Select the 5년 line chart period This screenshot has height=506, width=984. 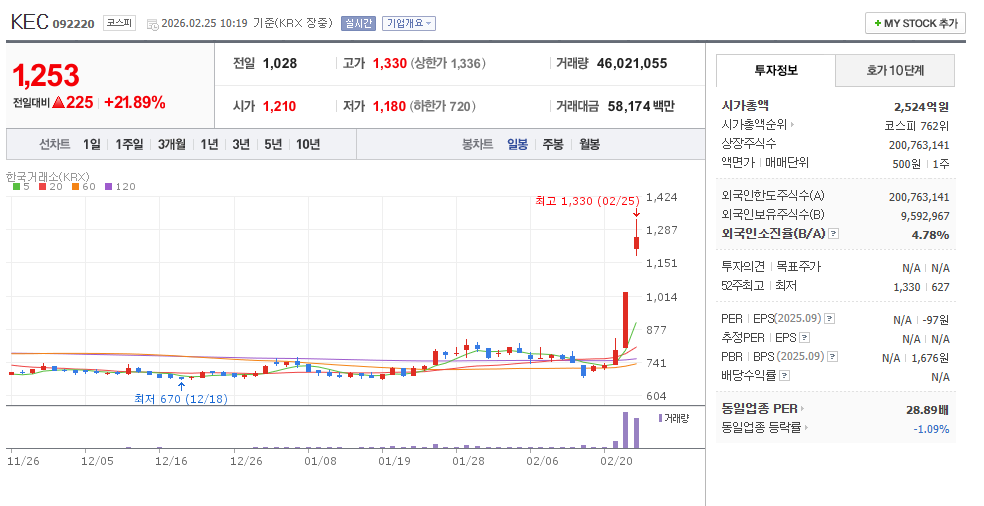(273, 144)
